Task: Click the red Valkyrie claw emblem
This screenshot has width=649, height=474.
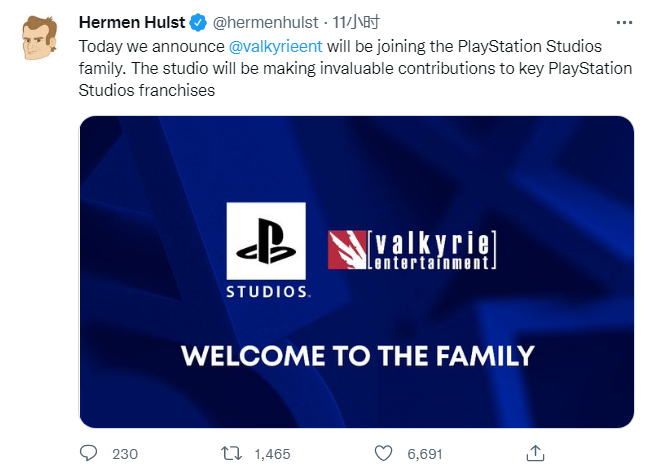Action: click(x=347, y=250)
